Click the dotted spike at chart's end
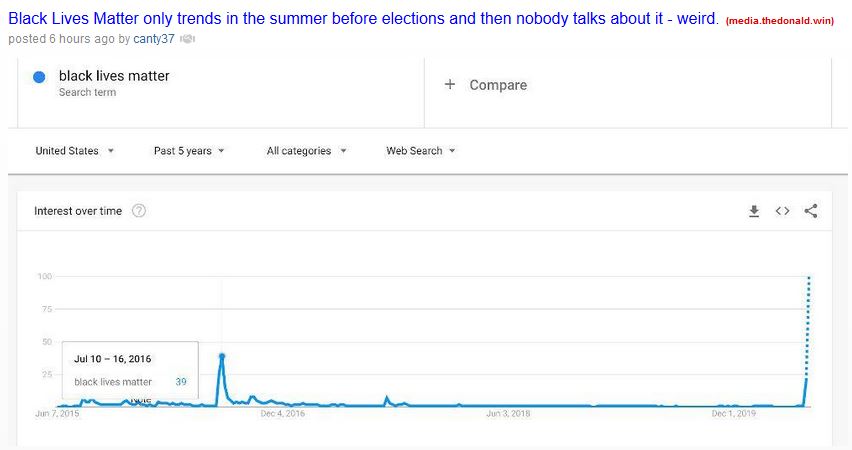 pyautogui.click(x=808, y=326)
